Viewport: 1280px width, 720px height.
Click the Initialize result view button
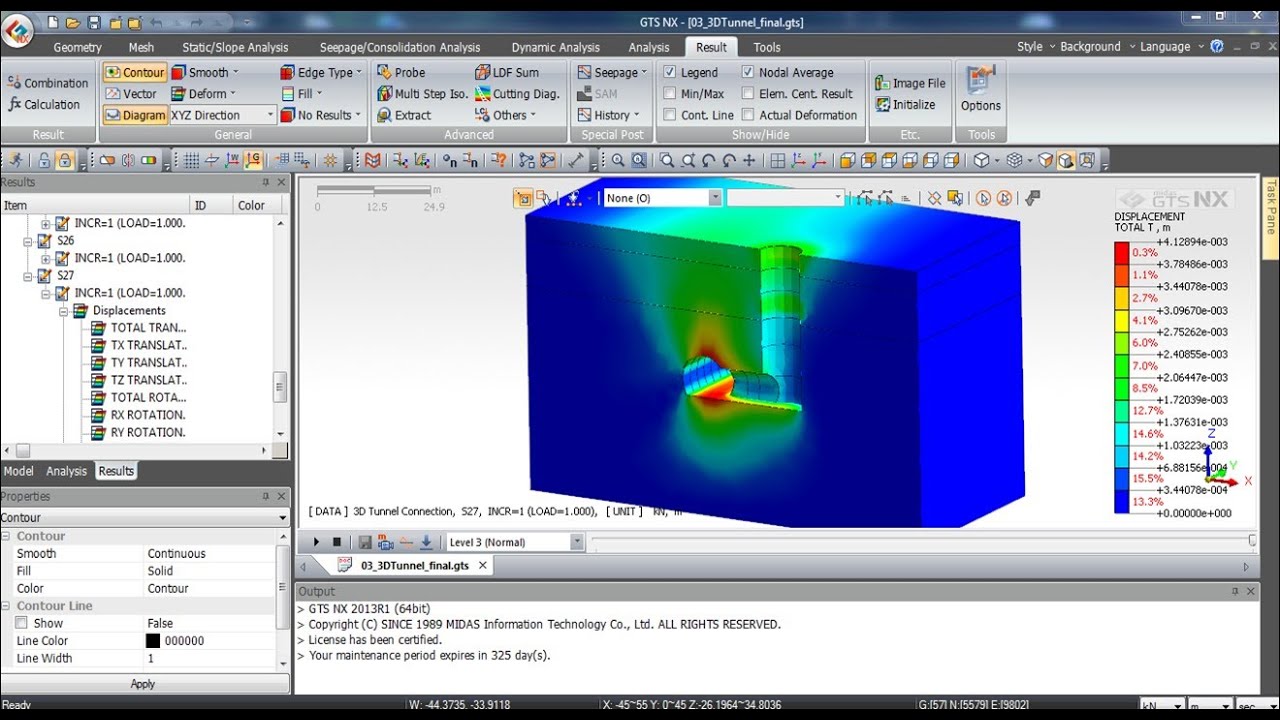pyautogui.click(x=905, y=104)
